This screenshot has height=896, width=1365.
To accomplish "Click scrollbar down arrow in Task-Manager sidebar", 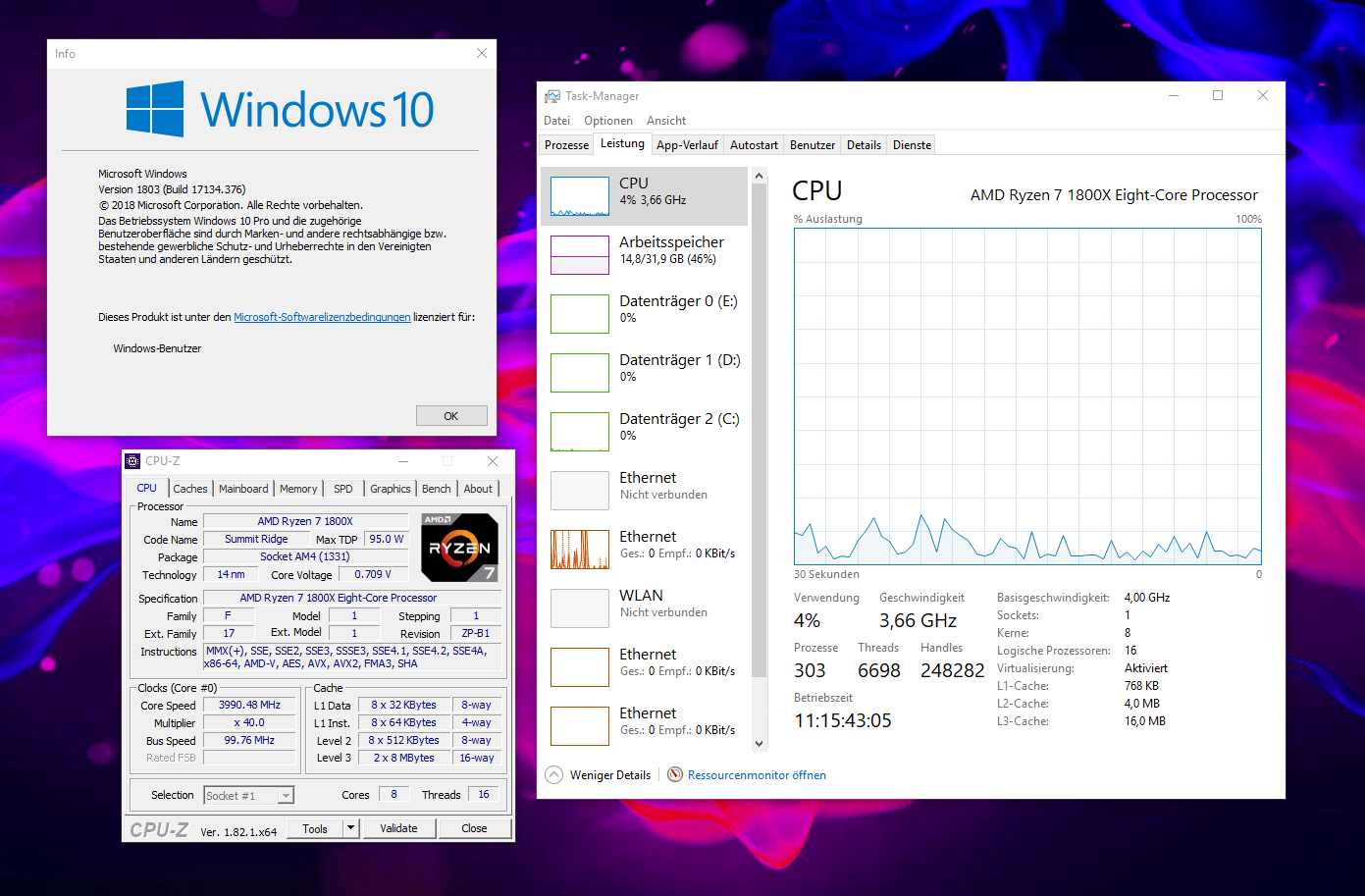I will pos(758,744).
